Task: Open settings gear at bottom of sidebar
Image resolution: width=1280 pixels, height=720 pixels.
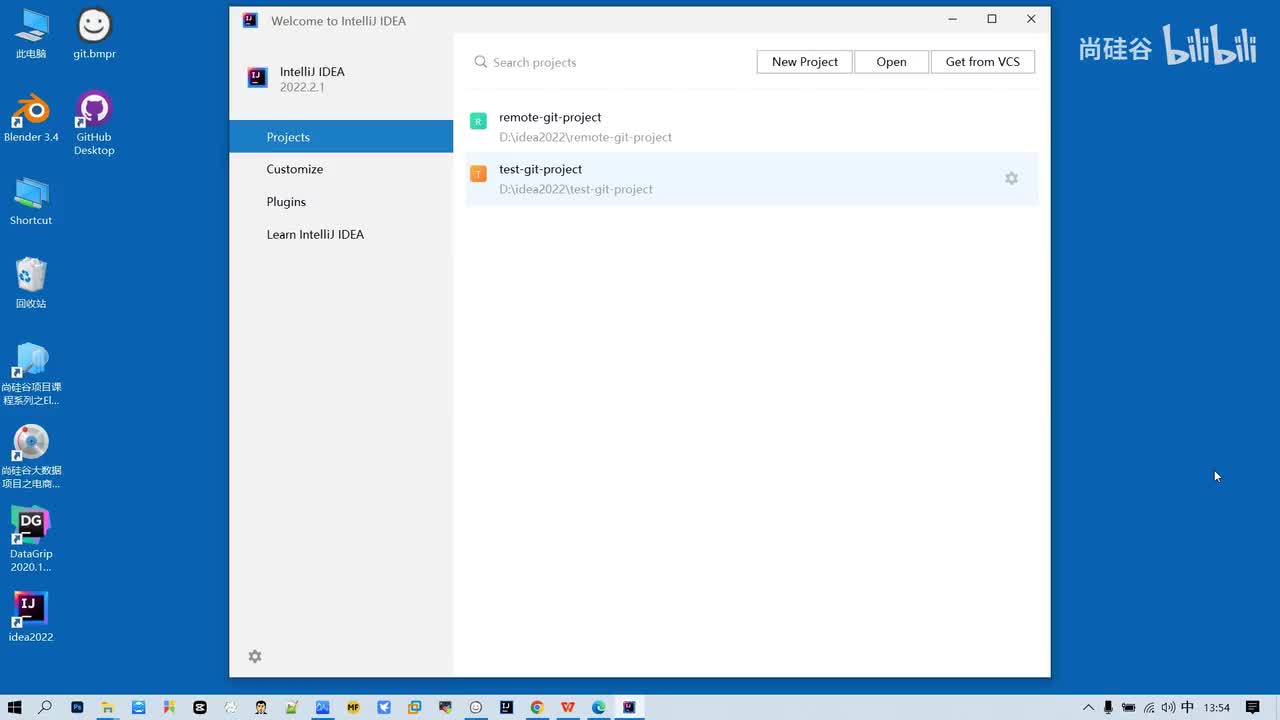Action: tap(255, 657)
